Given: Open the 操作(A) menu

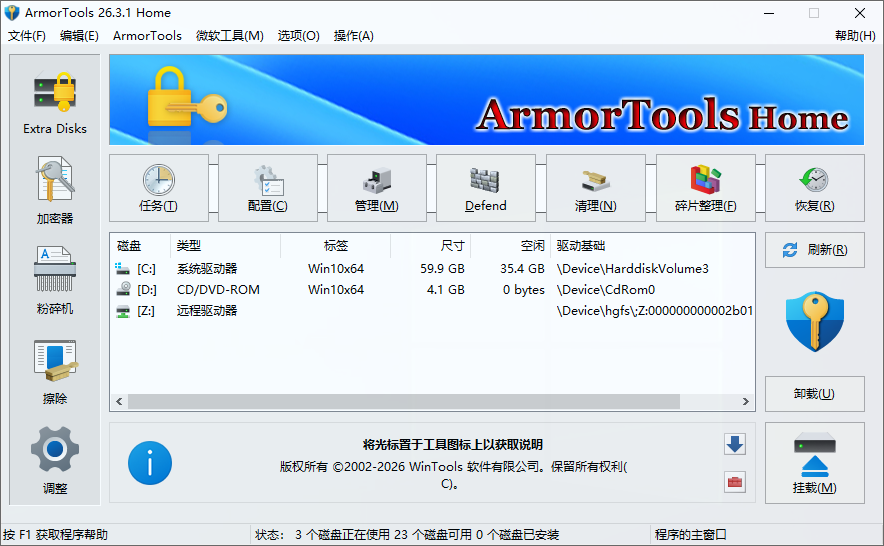Looking at the screenshot, I should coord(353,36).
